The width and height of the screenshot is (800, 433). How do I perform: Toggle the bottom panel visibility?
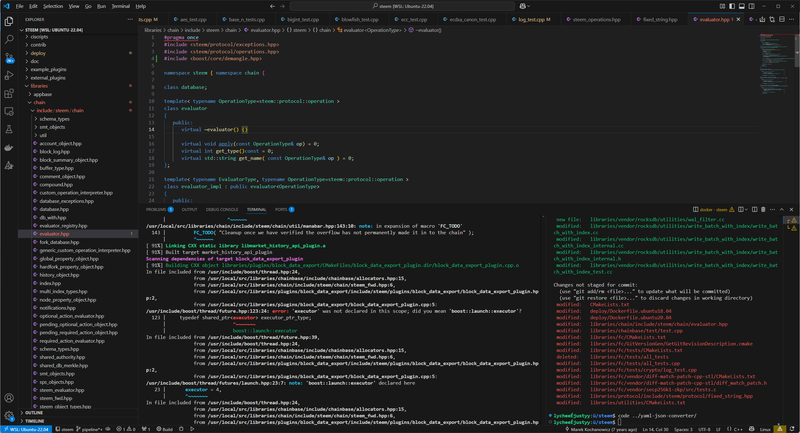tap(742, 6)
